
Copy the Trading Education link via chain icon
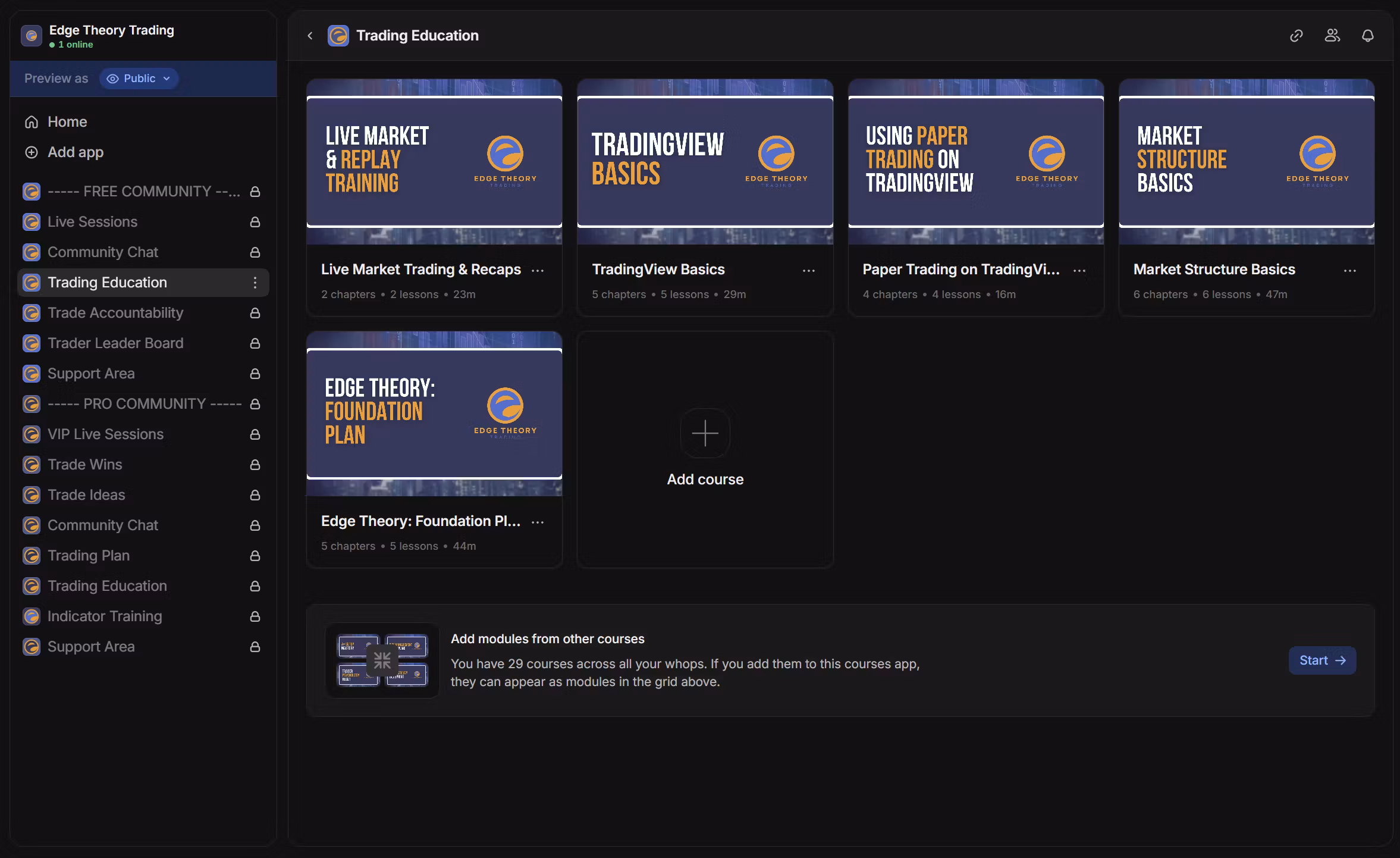pos(1296,36)
